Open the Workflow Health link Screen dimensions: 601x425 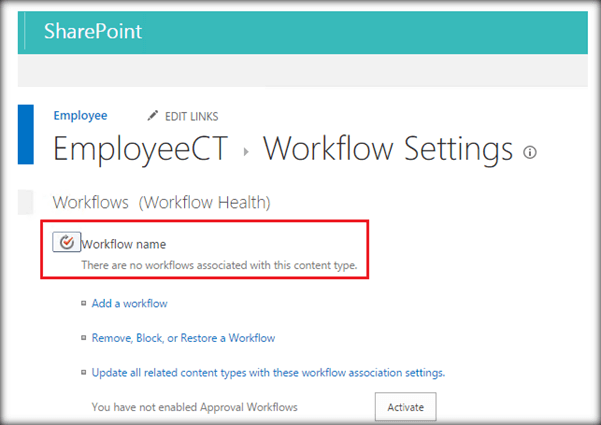point(205,202)
